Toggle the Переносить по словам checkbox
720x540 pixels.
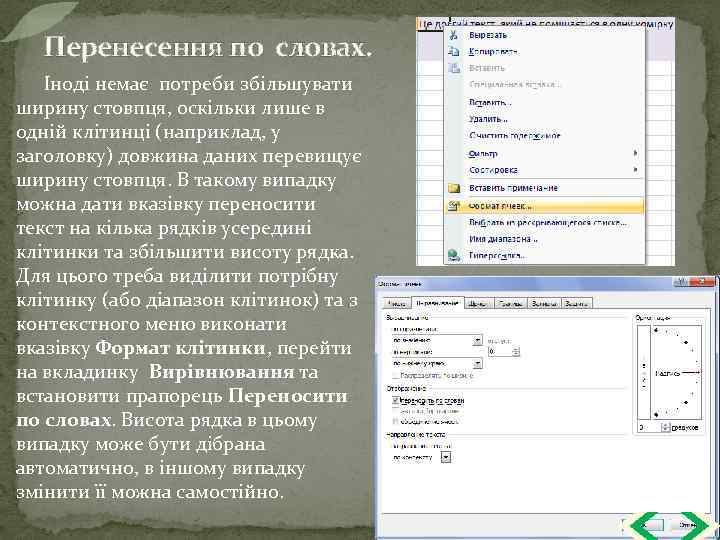[x=396, y=400]
